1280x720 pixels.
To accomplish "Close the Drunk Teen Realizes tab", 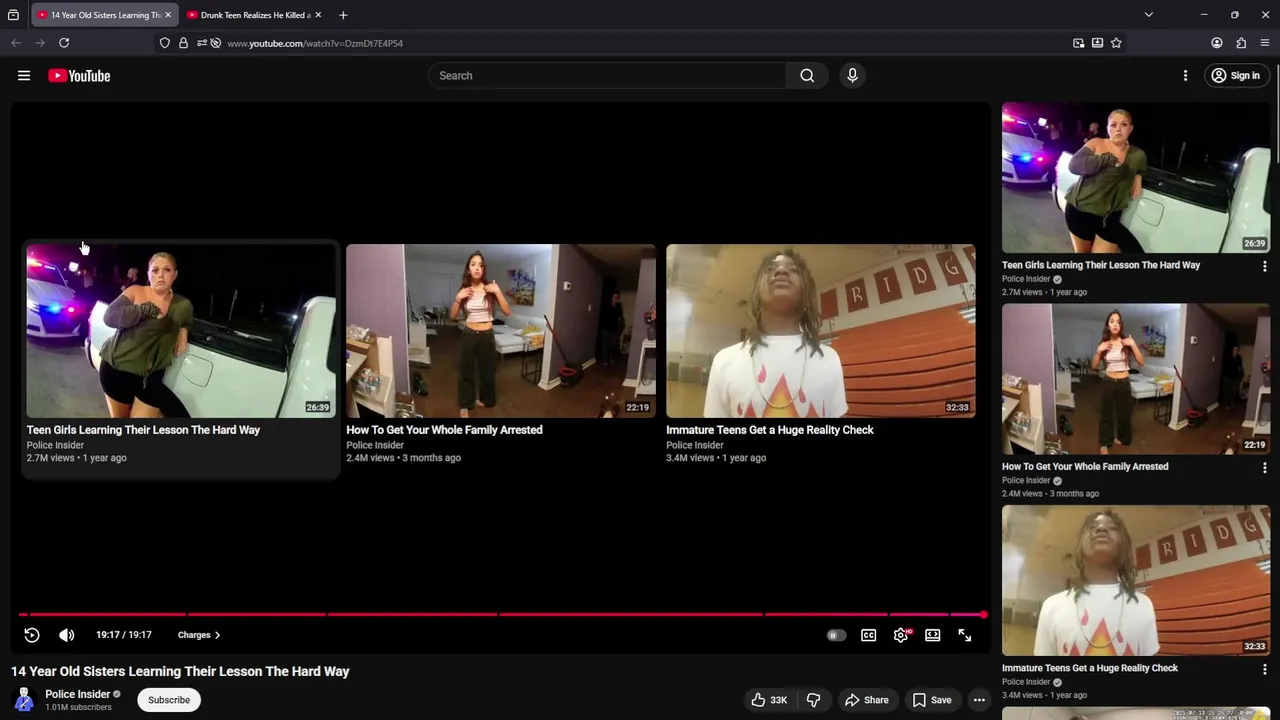I will [x=318, y=15].
